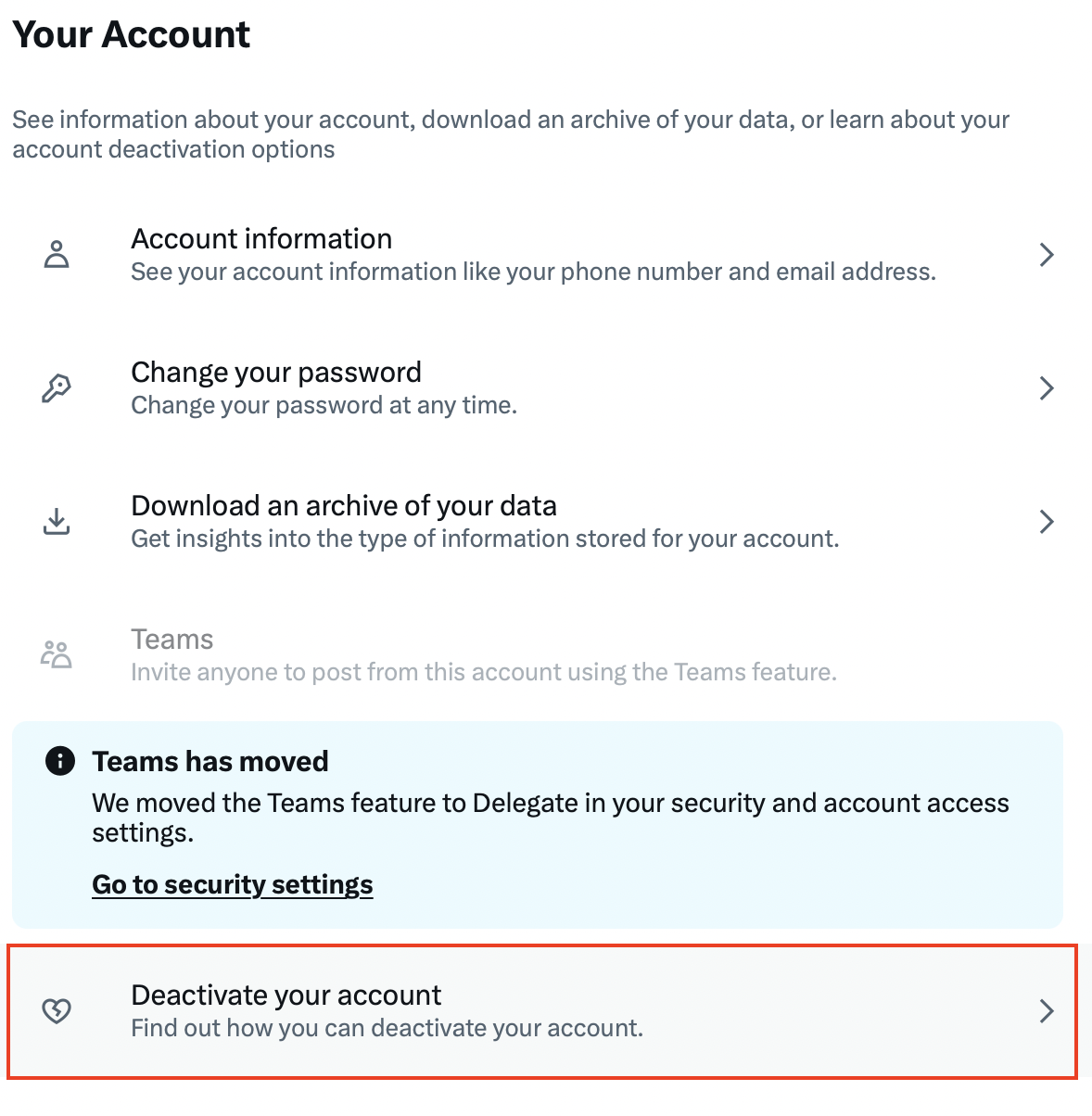Click the account deactivation description text
Screen dimensions: 1092x1116
tap(387, 1028)
